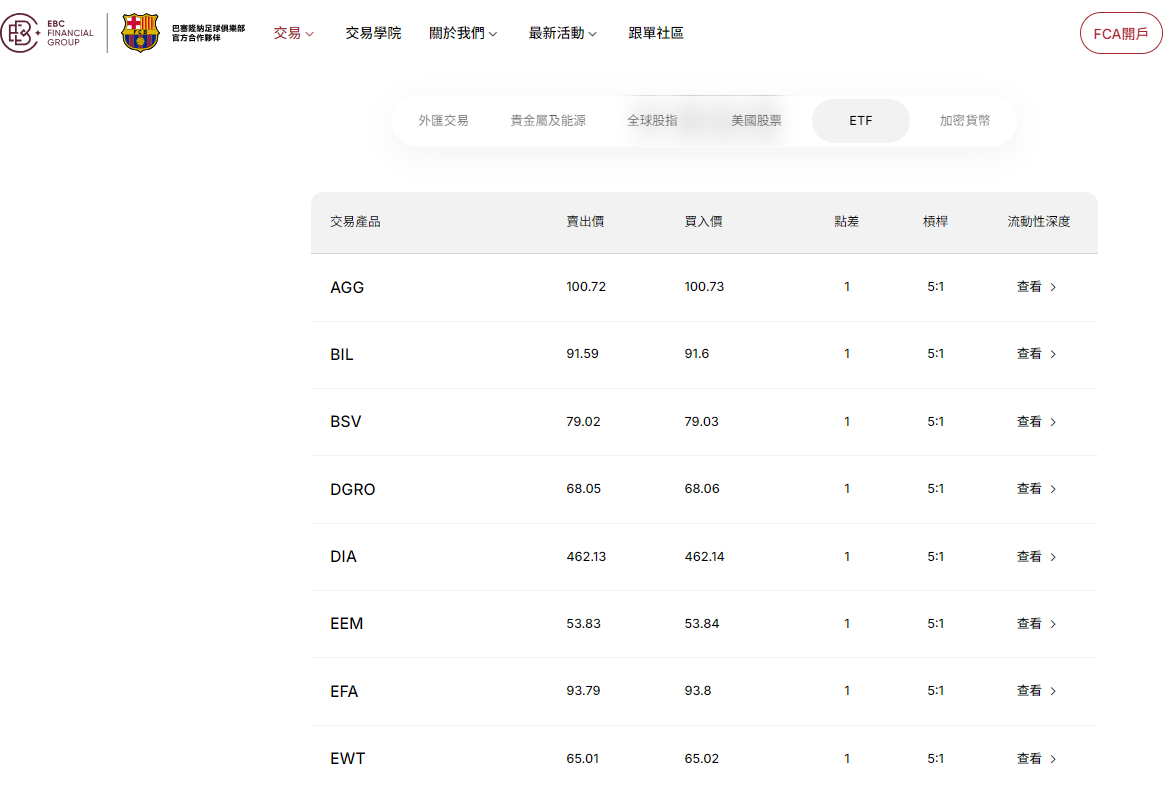
Task: View liquidity depth for EEM
Action: point(1036,624)
